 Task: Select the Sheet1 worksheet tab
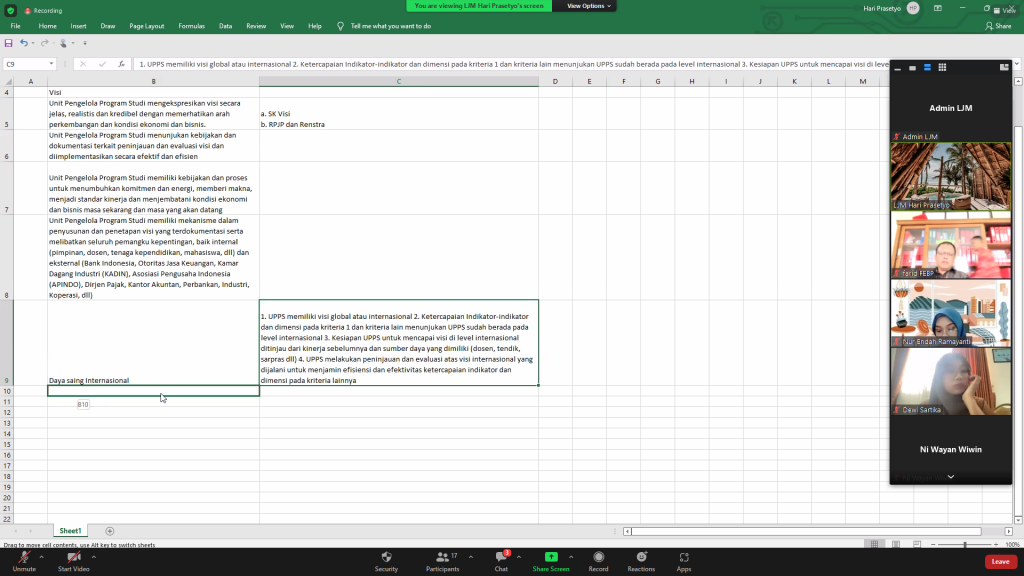[70, 531]
